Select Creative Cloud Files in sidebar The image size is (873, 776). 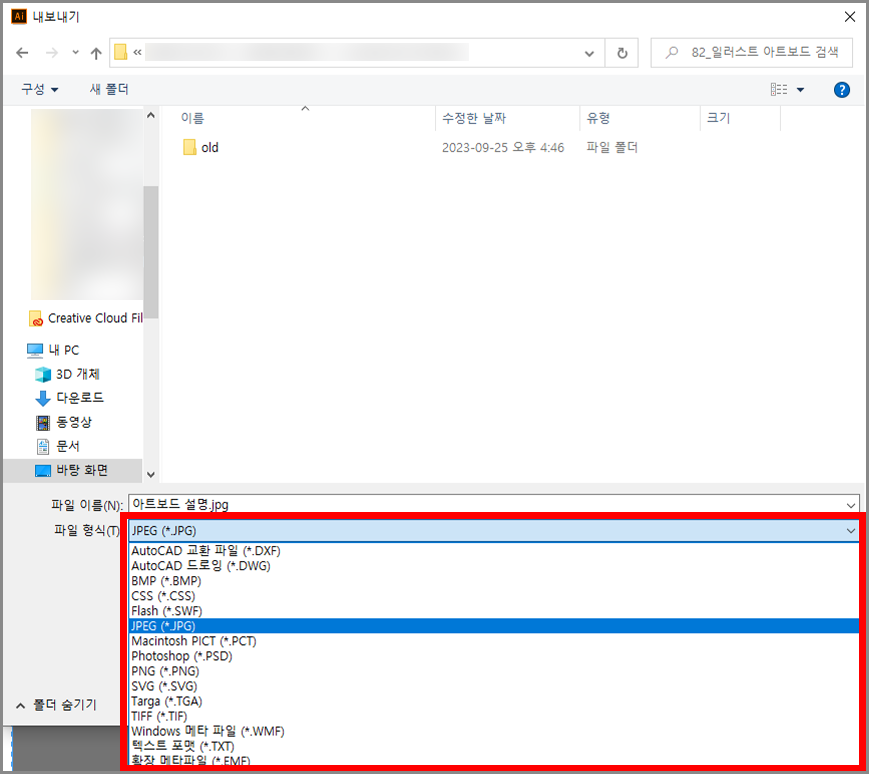[94, 318]
